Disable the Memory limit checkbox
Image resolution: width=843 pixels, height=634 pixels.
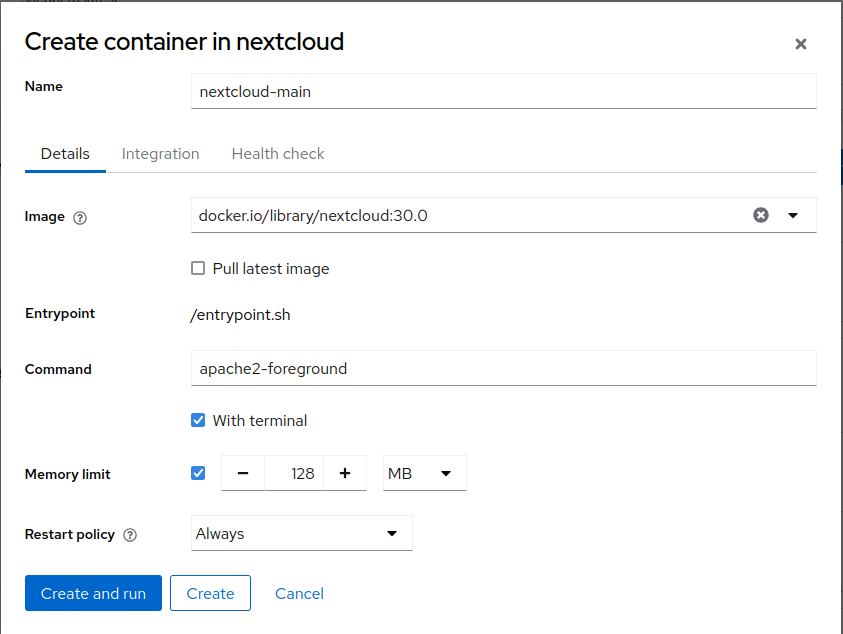tap(198, 473)
